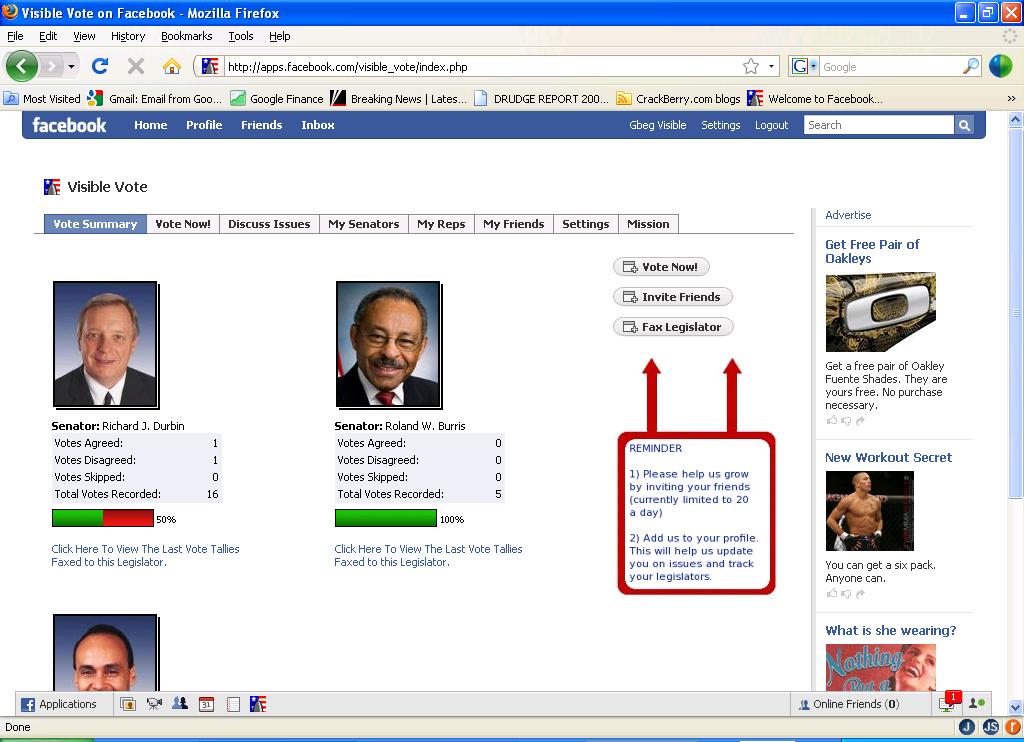The height and width of the screenshot is (742, 1024).
Task: Log out of Facebook
Action: 771,125
